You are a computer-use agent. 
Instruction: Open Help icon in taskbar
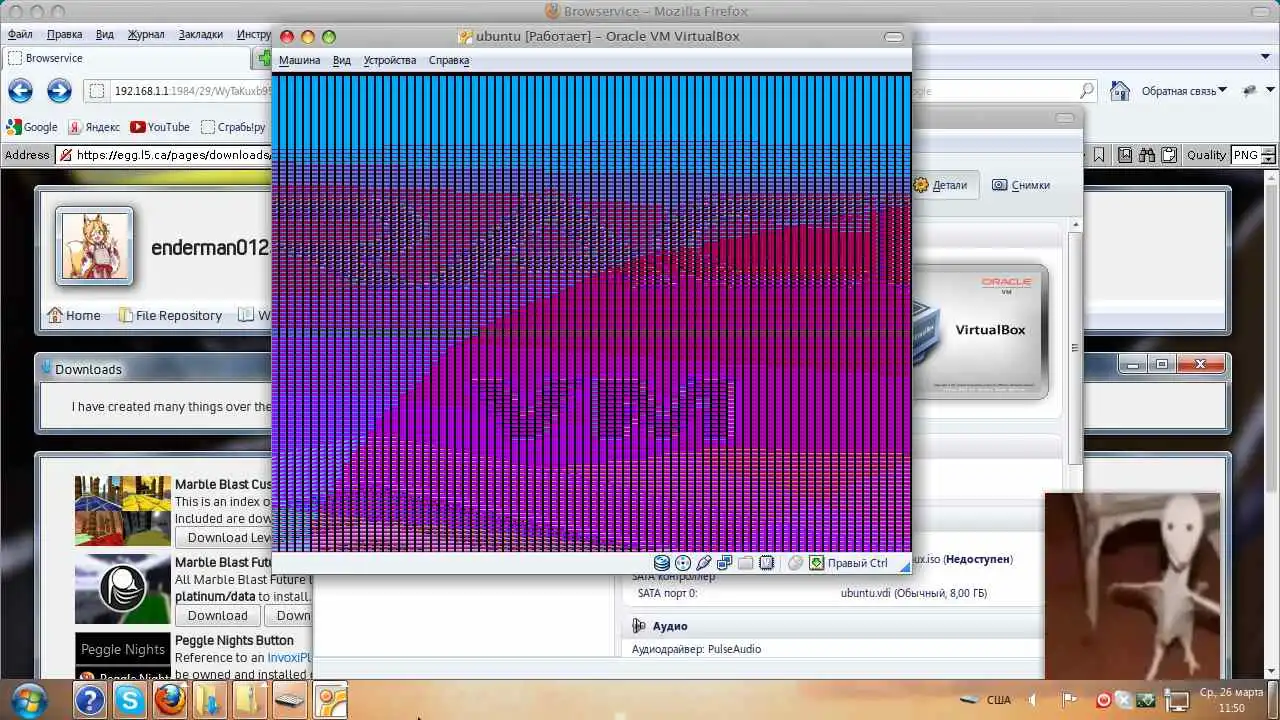point(89,700)
